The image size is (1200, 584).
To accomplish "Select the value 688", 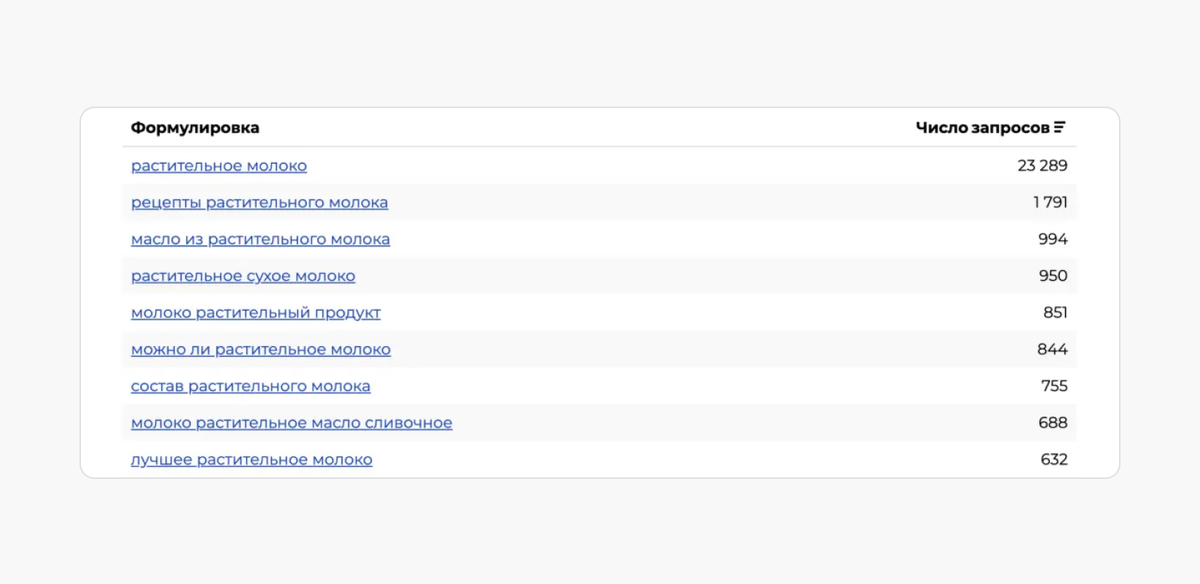I will pos(1053,423).
